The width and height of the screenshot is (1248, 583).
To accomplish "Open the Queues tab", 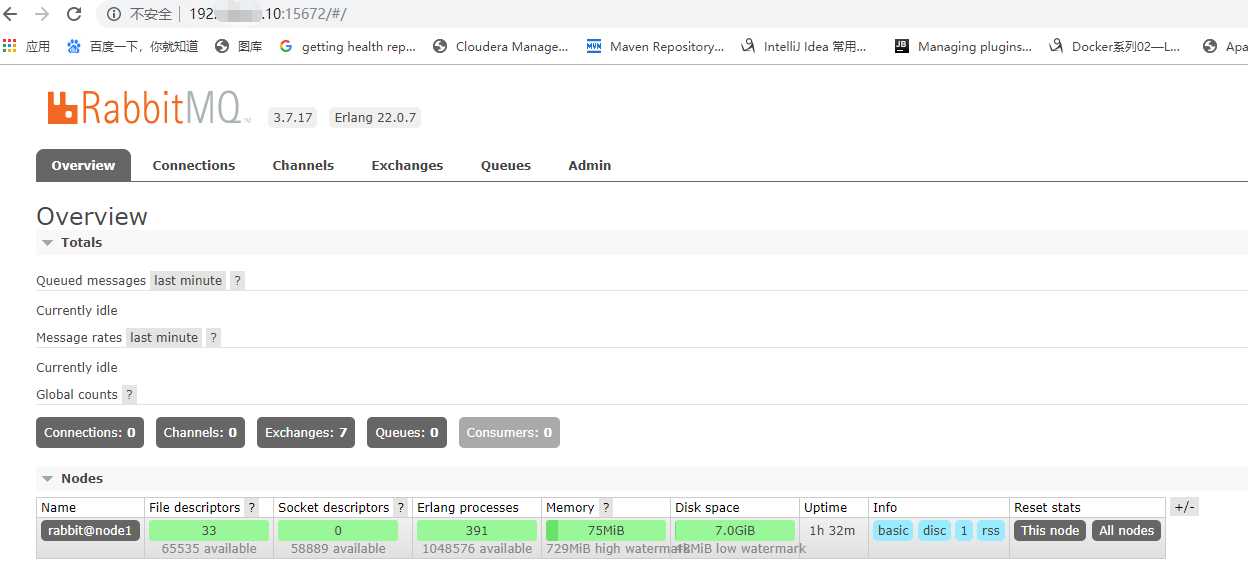I will (506, 166).
